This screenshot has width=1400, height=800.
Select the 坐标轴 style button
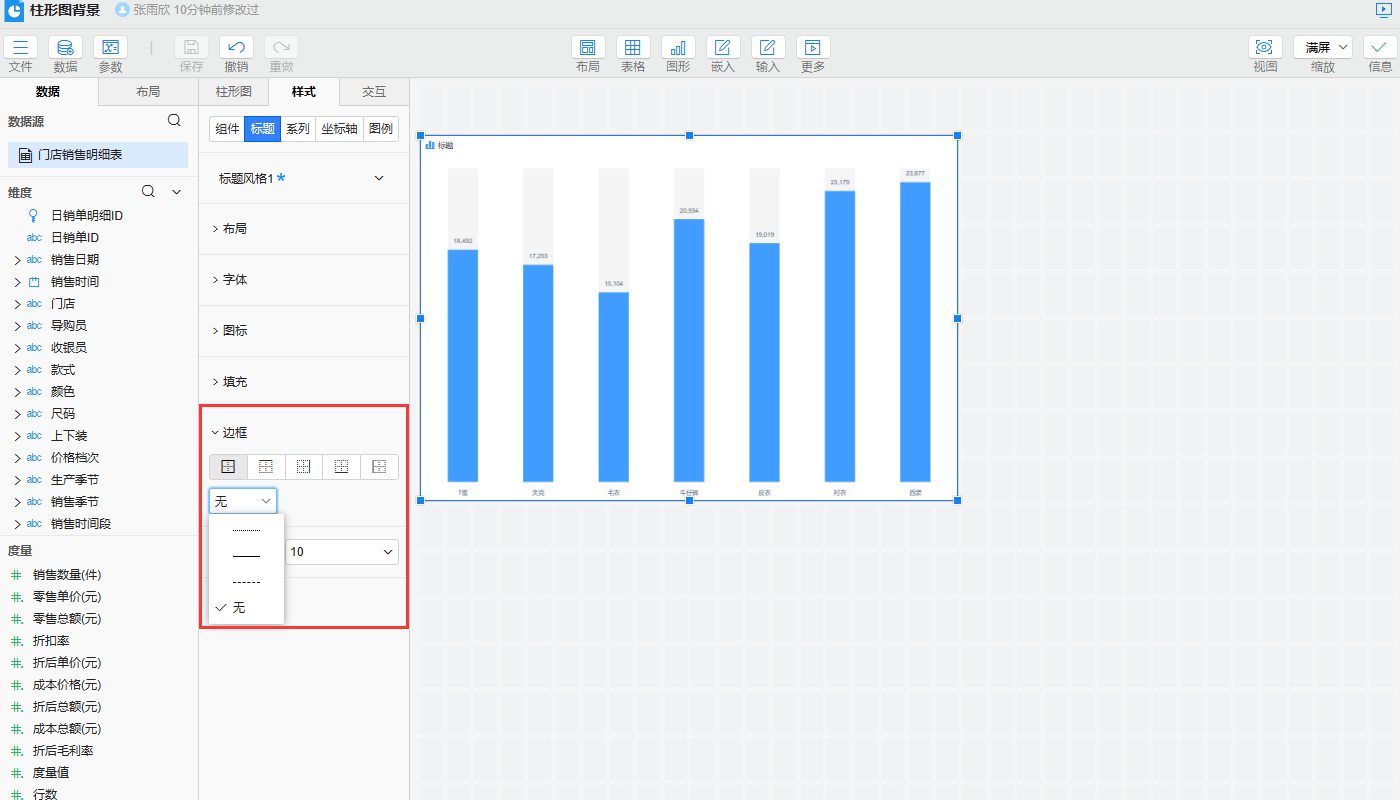tap(339, 129)
